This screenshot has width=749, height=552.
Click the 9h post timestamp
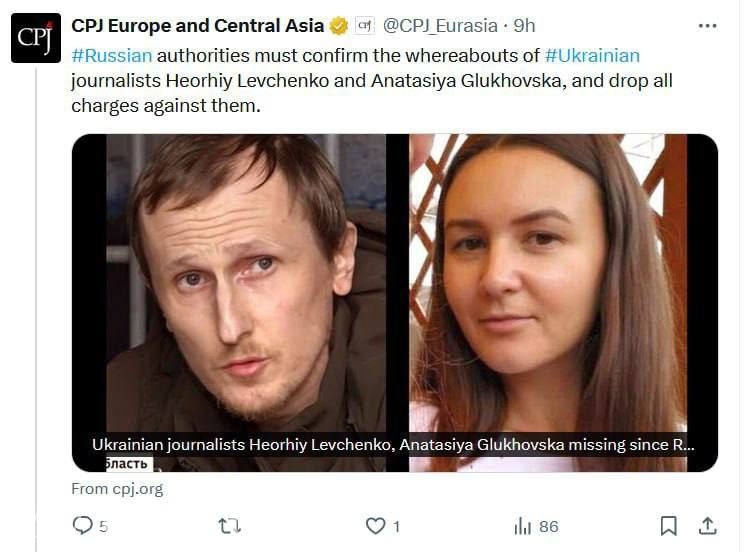524,26
